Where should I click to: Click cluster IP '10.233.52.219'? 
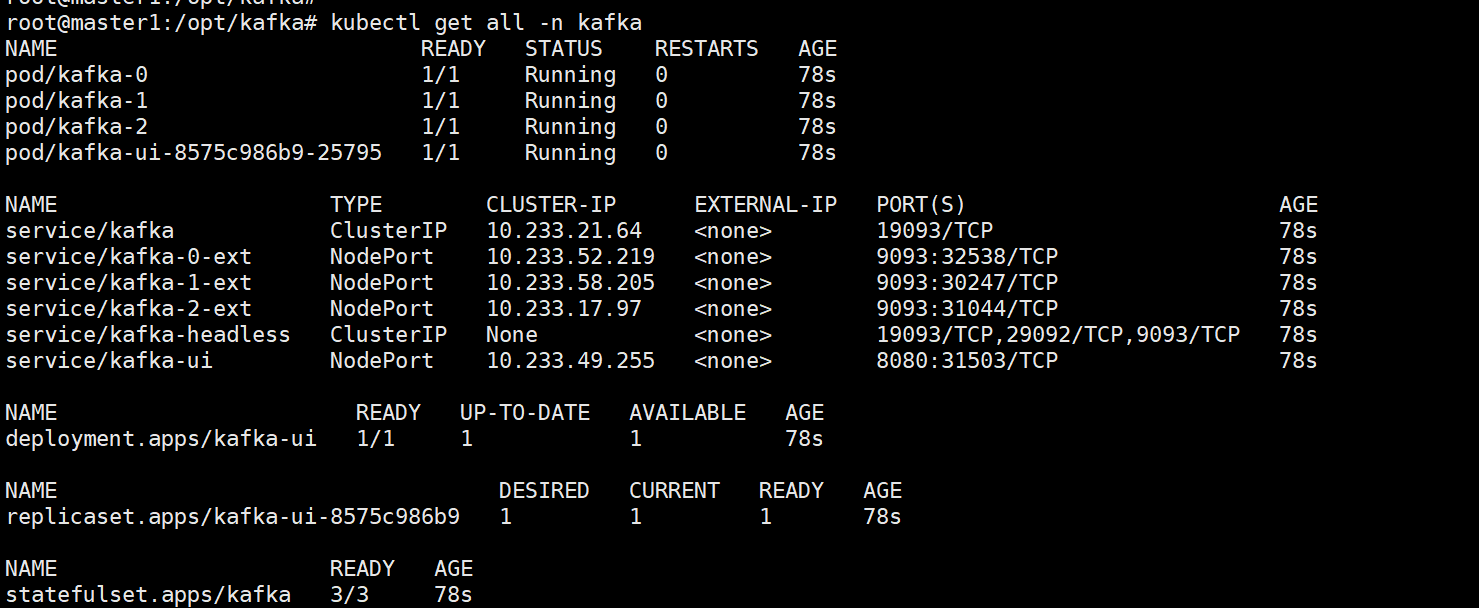(x=571, y=257)
